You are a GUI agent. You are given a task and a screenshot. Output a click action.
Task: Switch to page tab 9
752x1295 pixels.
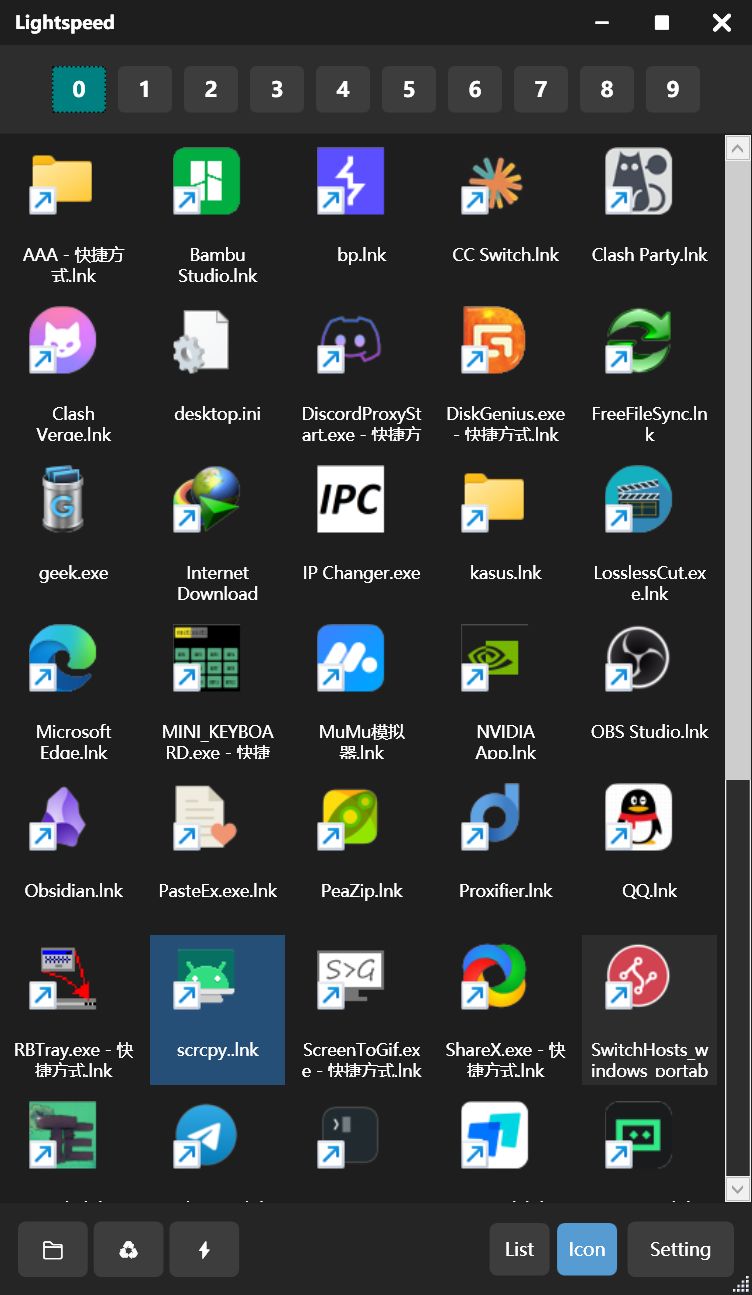672,90
